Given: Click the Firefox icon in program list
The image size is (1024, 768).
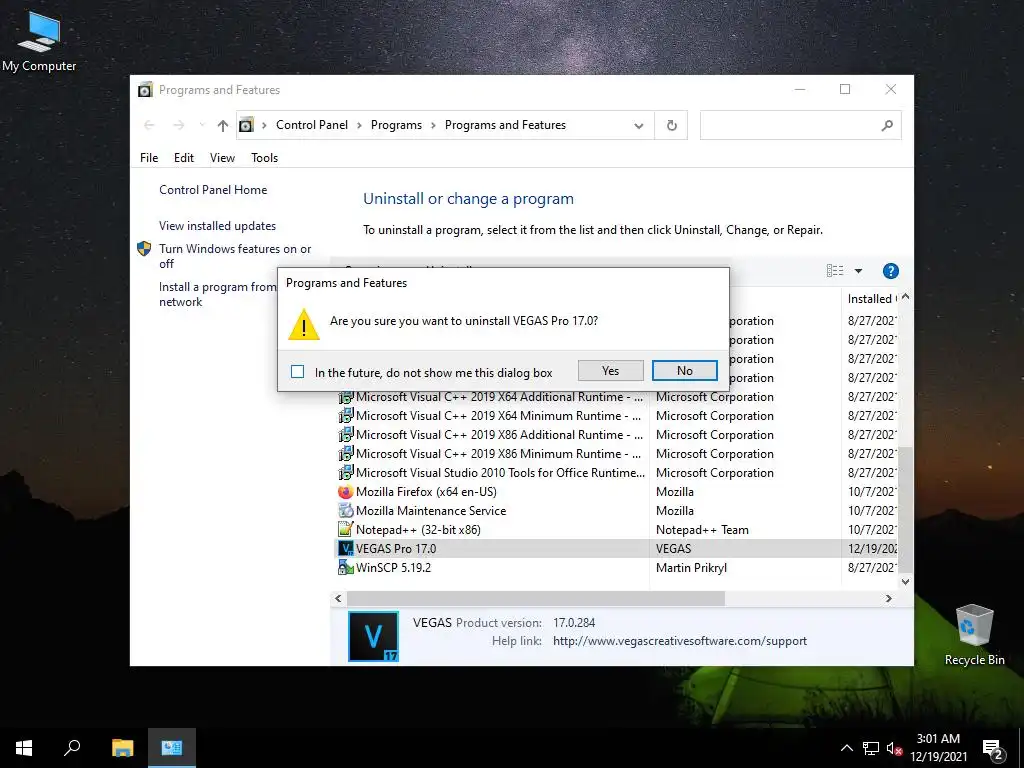Looking at the screenshot, I should (x=345, y=492).
